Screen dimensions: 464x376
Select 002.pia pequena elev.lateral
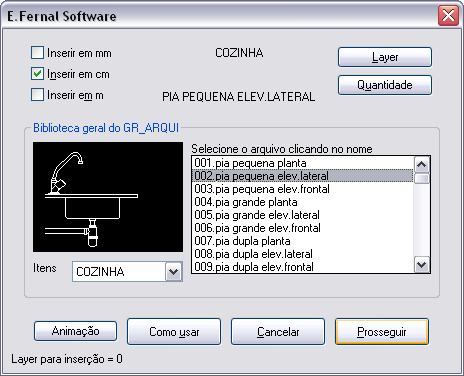pos(303,176)
